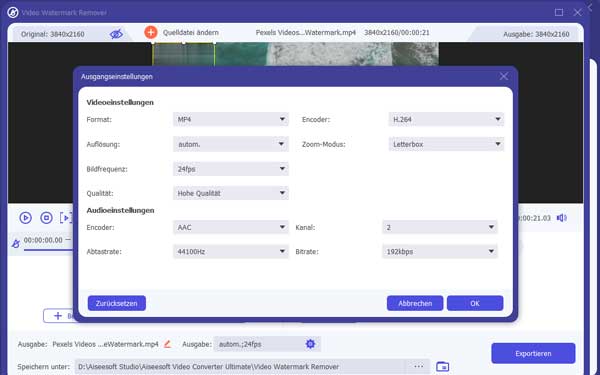600x375 pixels.
Task: Click the save path field under Speichern unter
Action: 241,366
